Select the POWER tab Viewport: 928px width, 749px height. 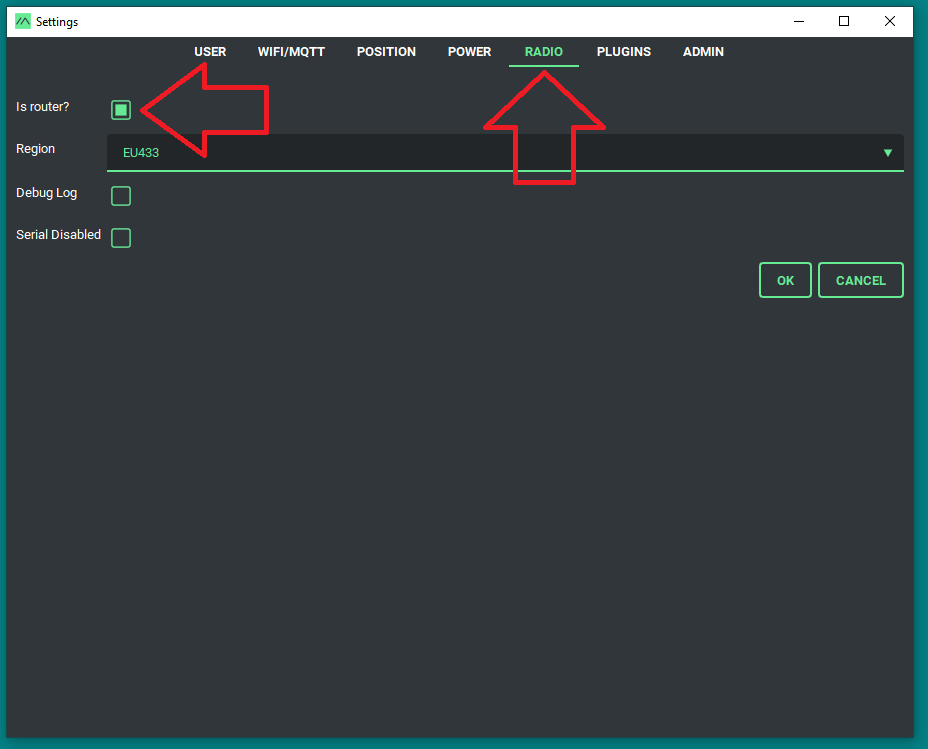[469, 52]
